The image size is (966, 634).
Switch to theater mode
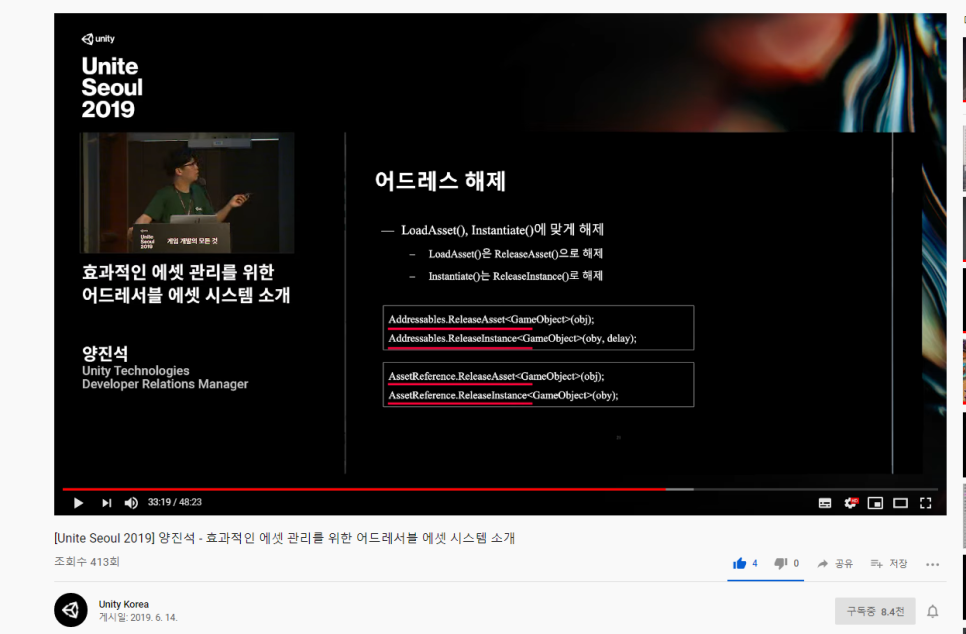click(900, 502)
